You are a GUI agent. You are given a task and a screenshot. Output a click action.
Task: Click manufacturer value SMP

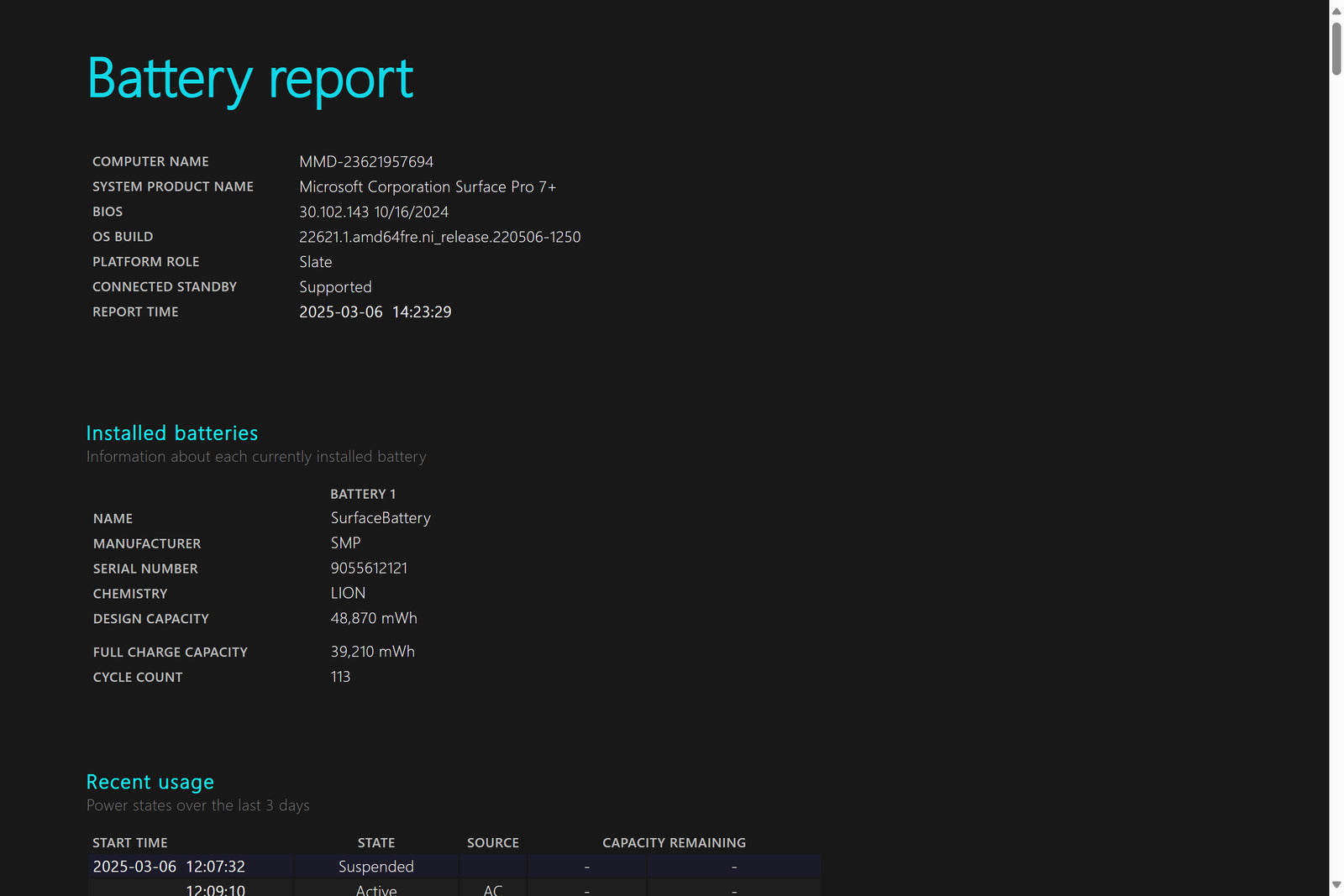click(345, 543)
